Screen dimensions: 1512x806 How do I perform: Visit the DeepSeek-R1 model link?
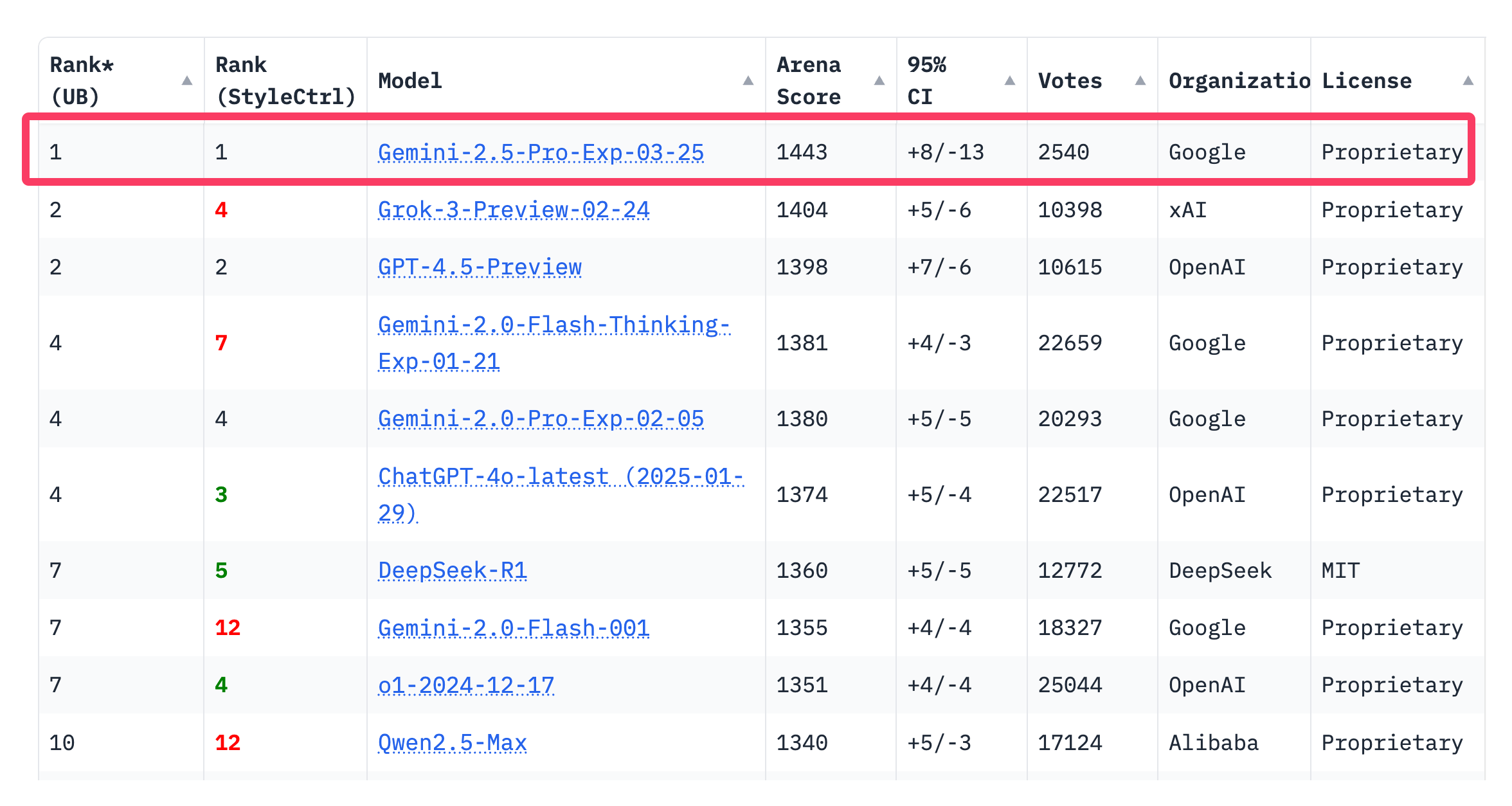click(453, 570)
